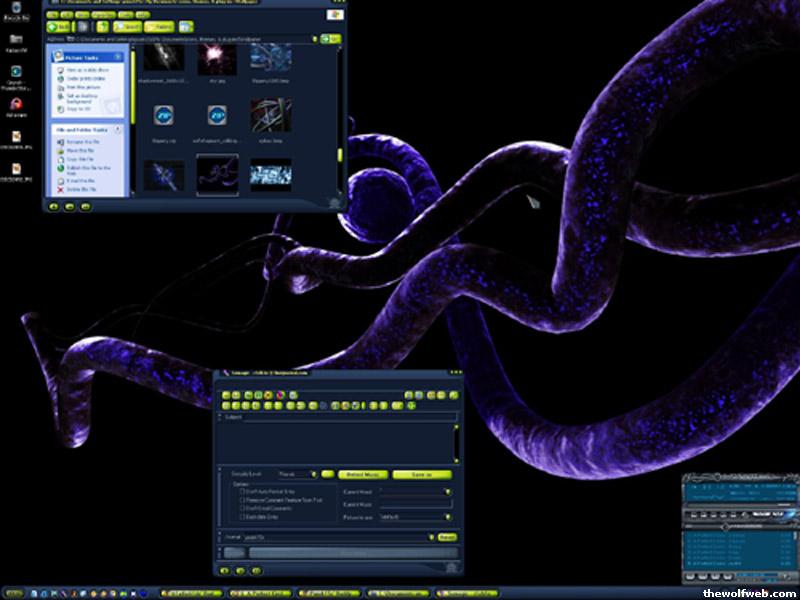This screenshot has height=600, width=800.
Task: Select 'Delete this file' red X icon
Action: pos(61,188)
